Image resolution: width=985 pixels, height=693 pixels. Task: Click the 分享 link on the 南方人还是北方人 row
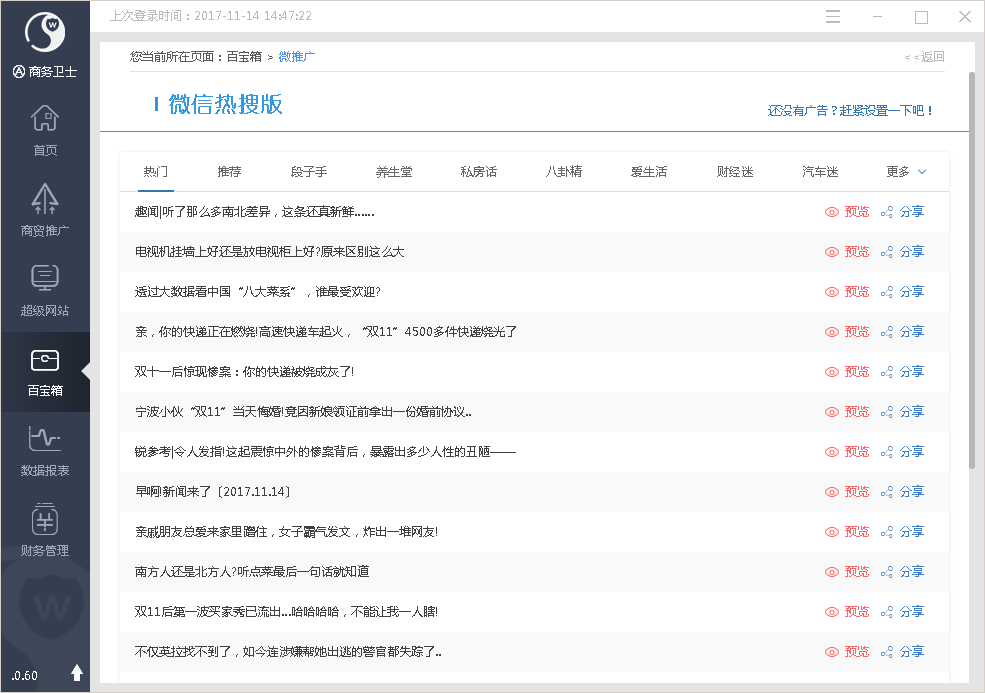click(x=911, y=571)
